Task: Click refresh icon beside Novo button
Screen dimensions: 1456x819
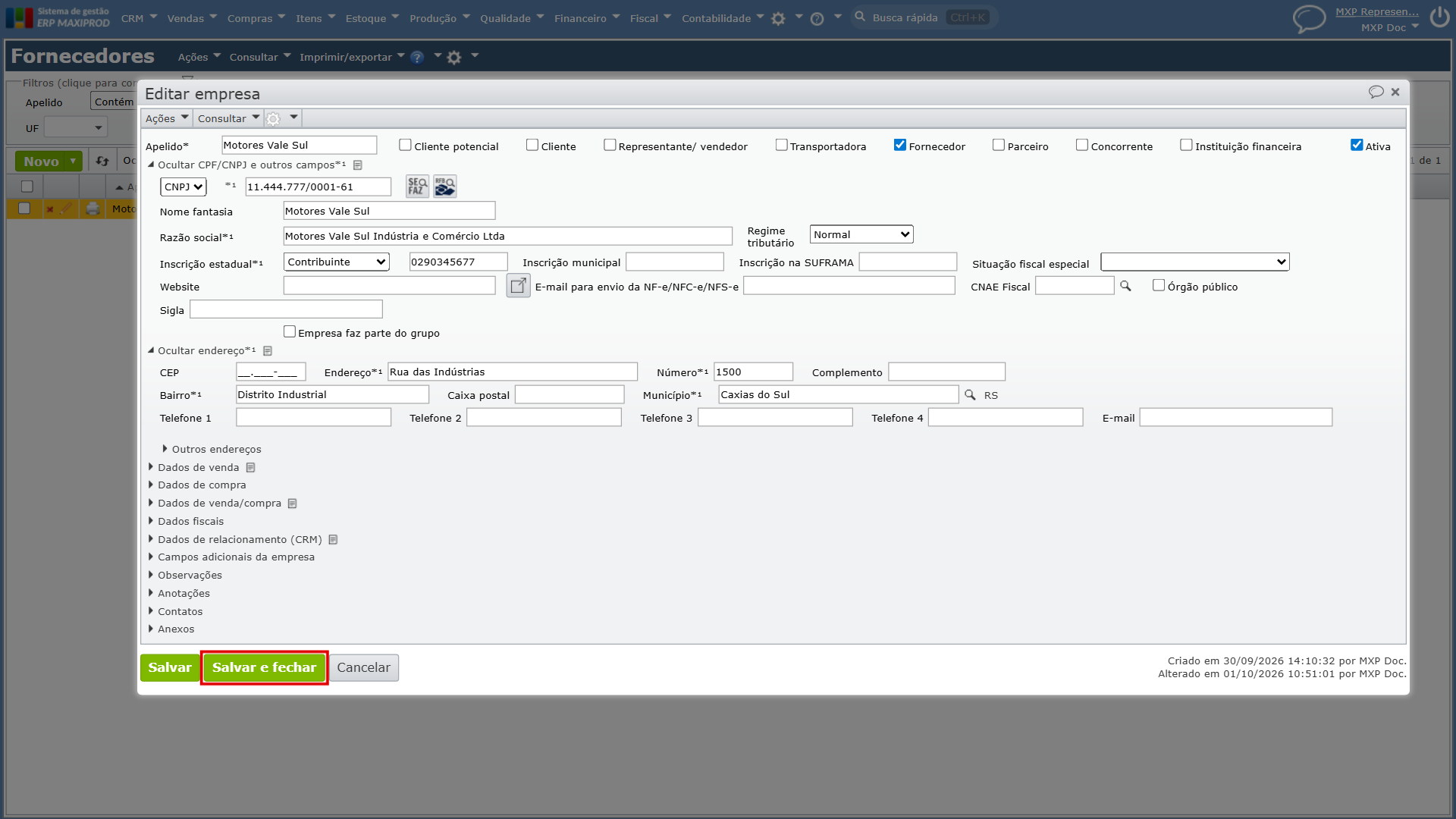Action: (x=102, y=161)
